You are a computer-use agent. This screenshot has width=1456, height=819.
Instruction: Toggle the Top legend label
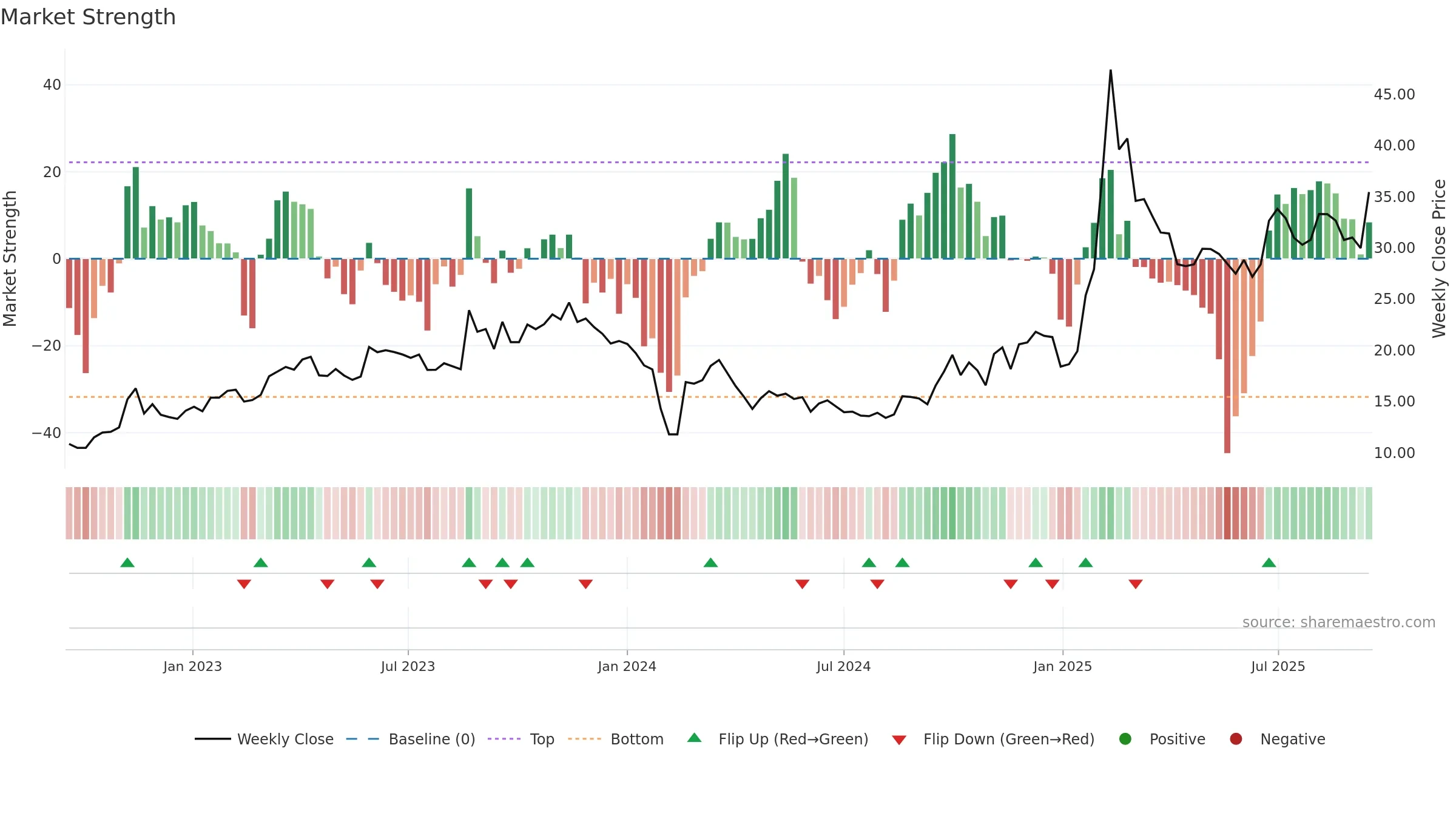pos(542,740)
